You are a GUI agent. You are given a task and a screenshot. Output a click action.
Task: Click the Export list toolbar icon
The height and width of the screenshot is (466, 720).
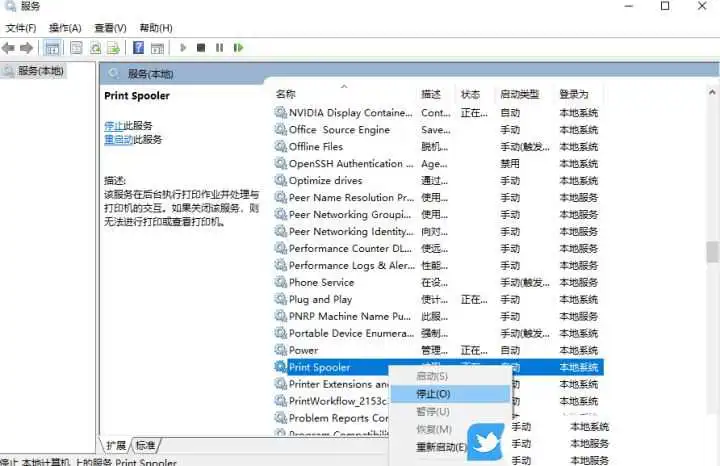pyautogui.click(x=115, y=48)
